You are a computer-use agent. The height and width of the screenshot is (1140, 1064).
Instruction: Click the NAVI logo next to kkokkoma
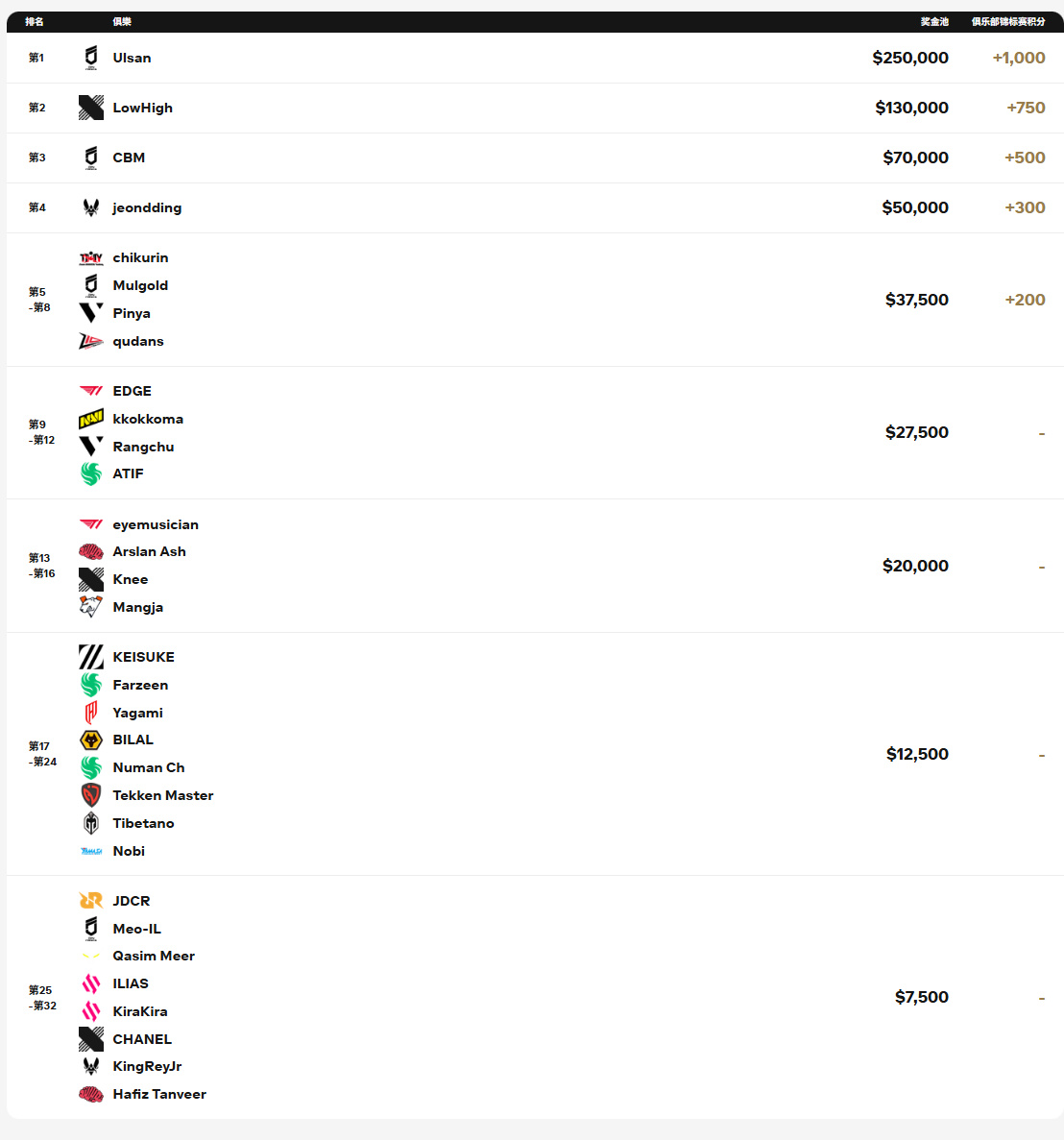(x=91, y=419)
